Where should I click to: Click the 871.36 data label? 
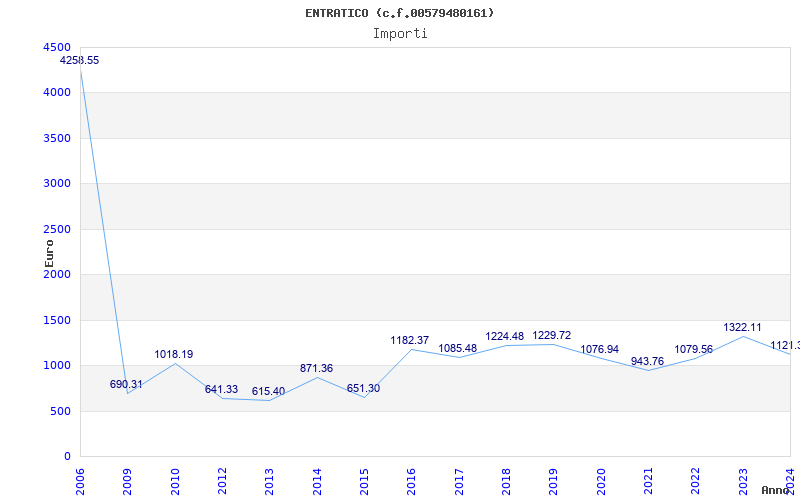click(316, 368)
